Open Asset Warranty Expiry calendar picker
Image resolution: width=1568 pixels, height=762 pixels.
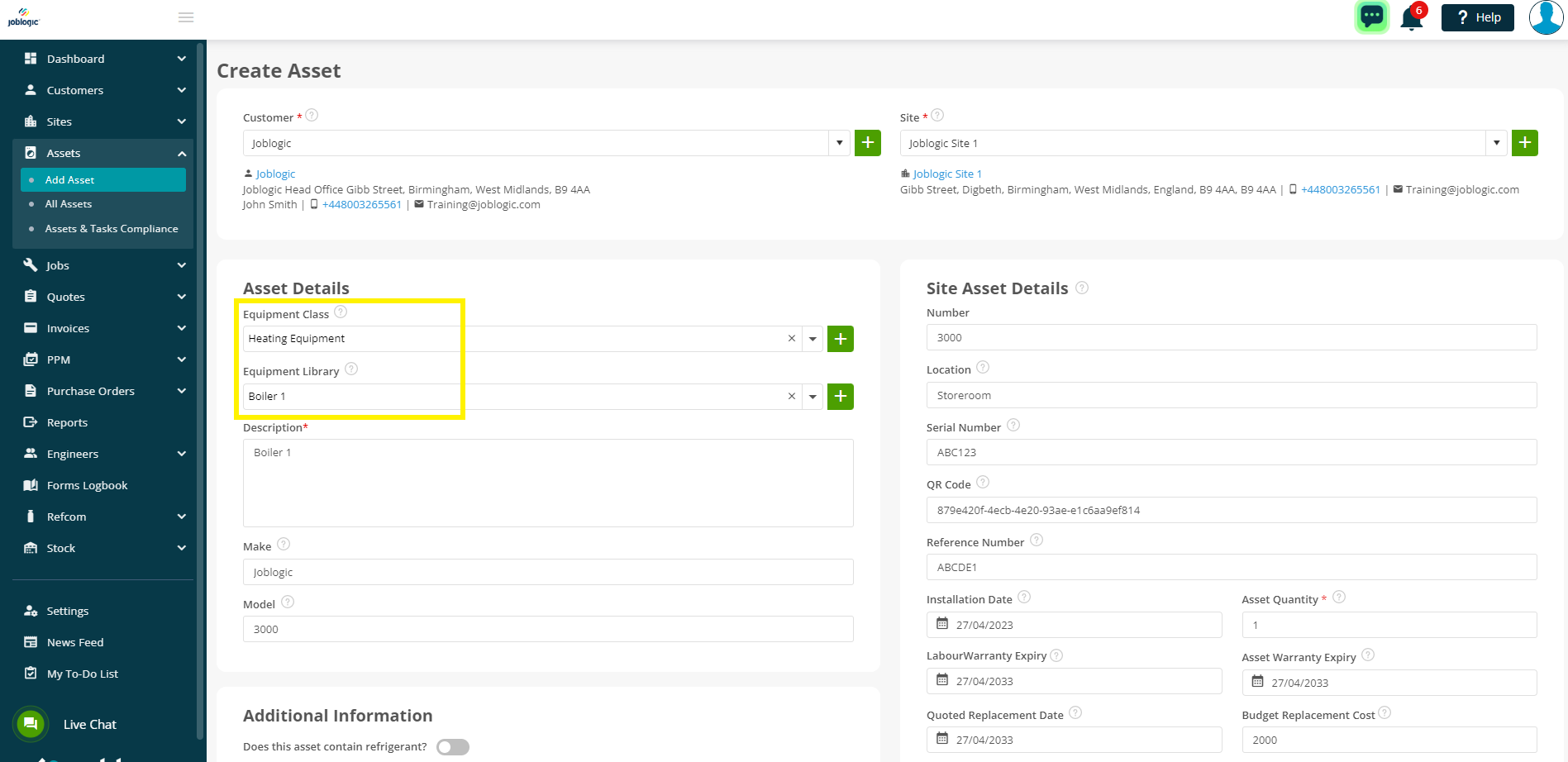click(1257, 682)
